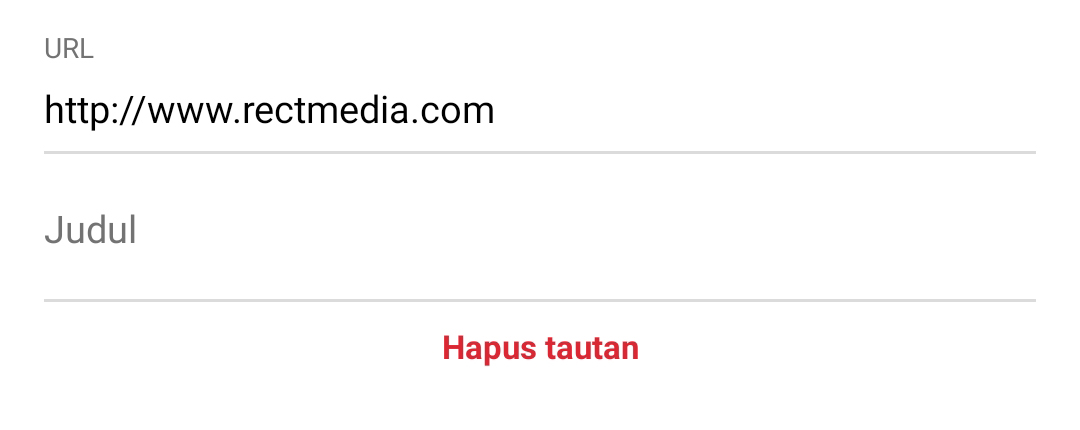Viewport: 1080px width, 430px height.
Task: Select the red delete link text
Action: click(x=541, y=349)
